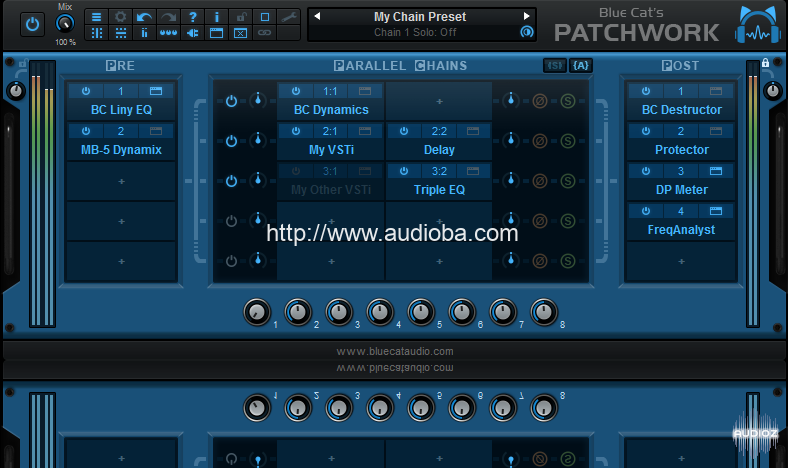This screenshot has width=788, height=468.
Task: Adjust chain 3 output gain knob
Action: (511, 180)
